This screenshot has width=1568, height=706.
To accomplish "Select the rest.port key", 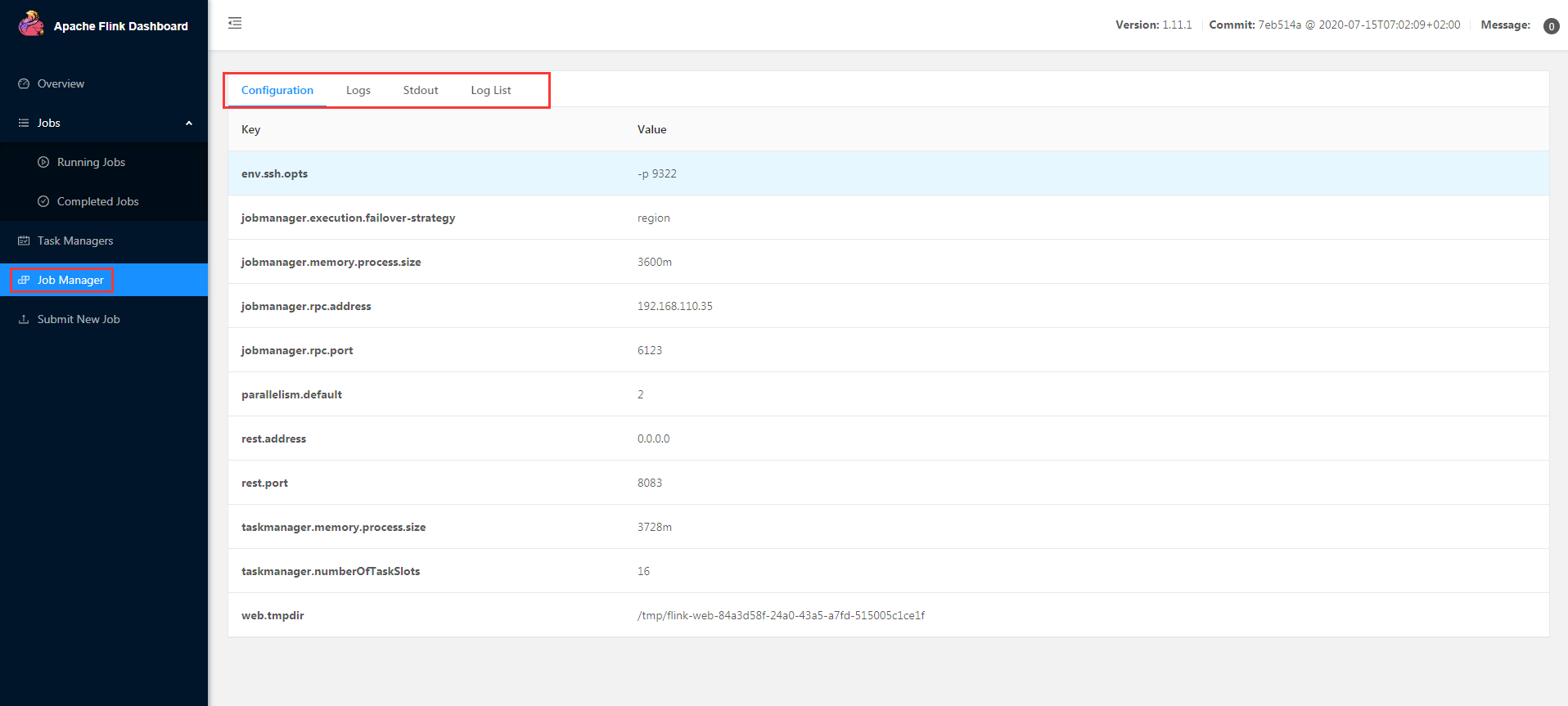I will click(x=265, y=483).
